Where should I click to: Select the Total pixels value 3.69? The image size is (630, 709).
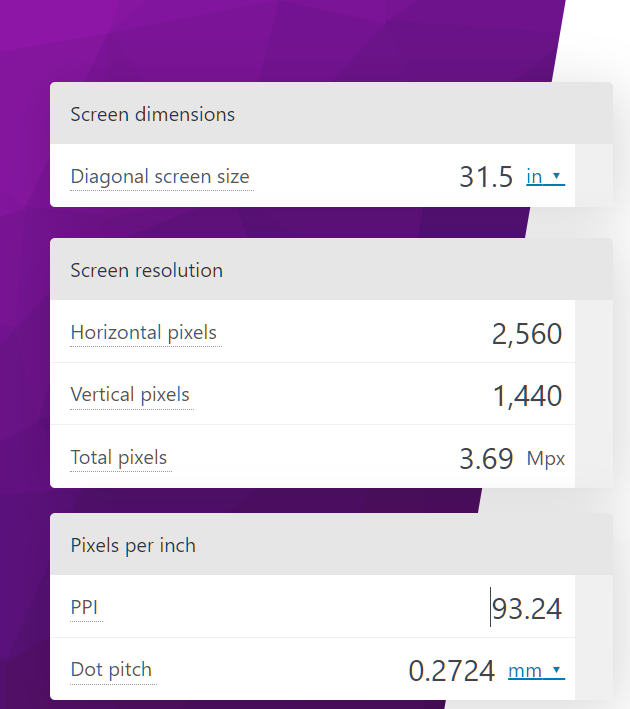pyautogui.click(x=486, y=459)
